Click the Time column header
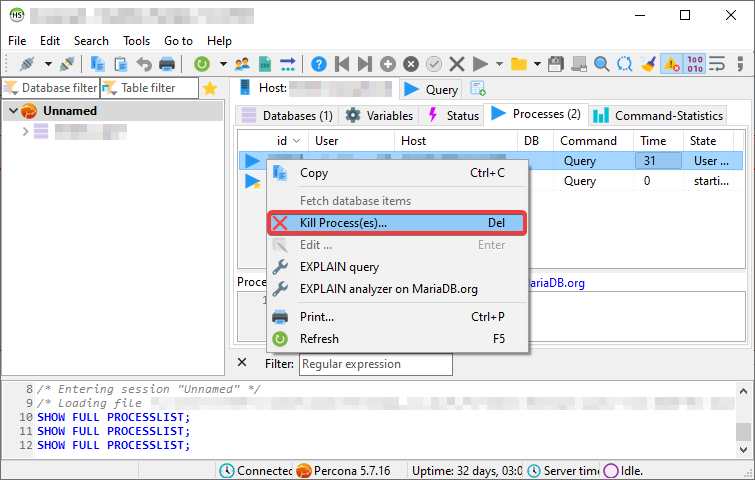This screenshot has width=755, height=480. (x=653, y=141)
